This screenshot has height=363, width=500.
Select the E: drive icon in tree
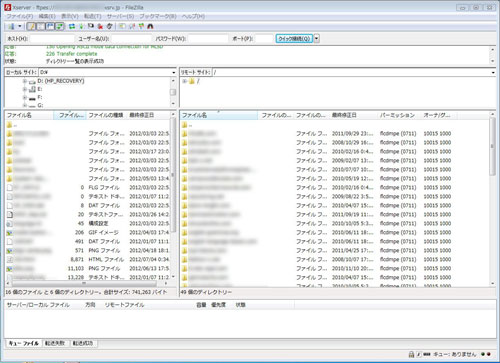[x=32, y=89]
